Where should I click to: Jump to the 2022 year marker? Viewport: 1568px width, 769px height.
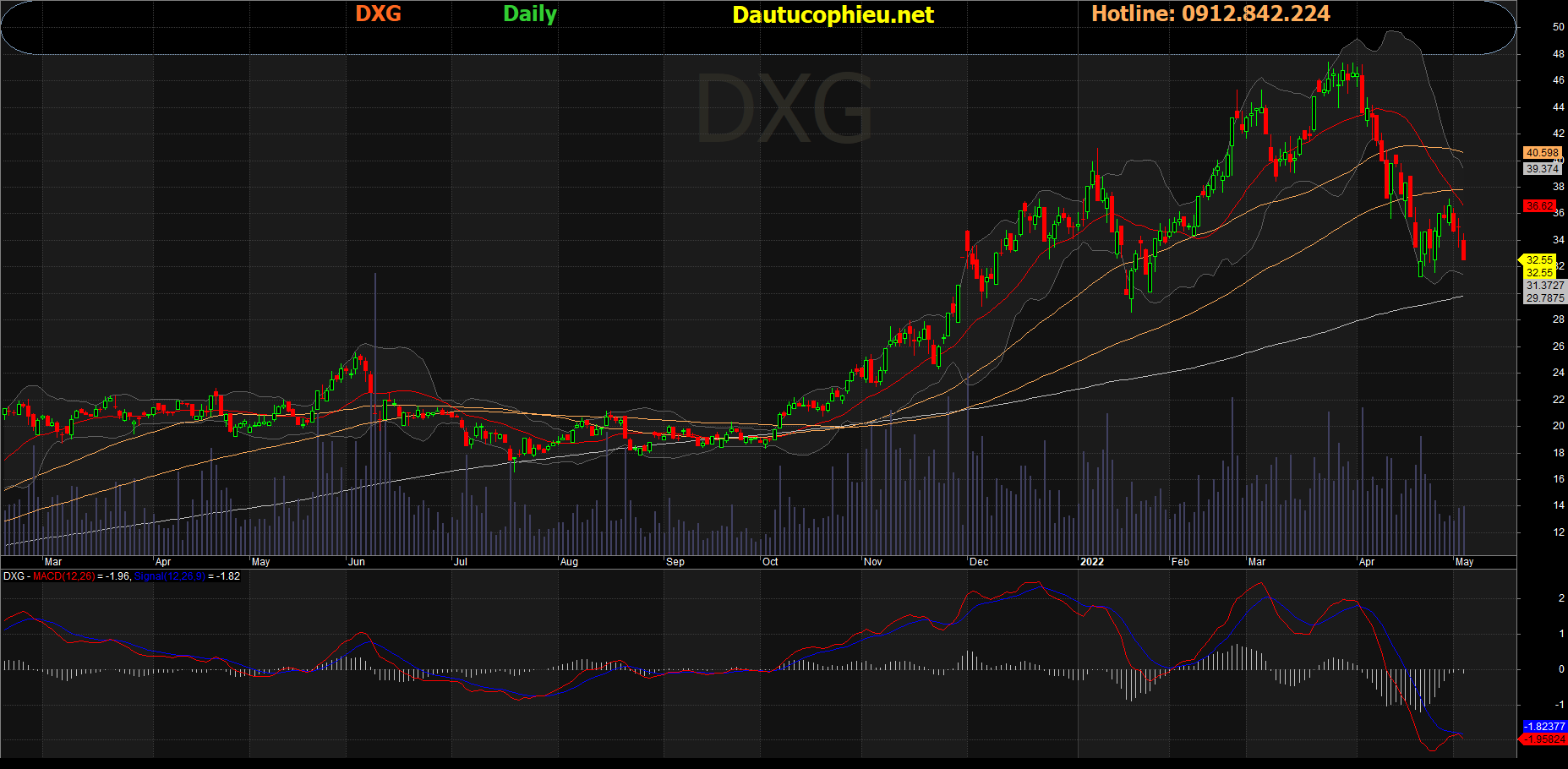(1092, 562)
